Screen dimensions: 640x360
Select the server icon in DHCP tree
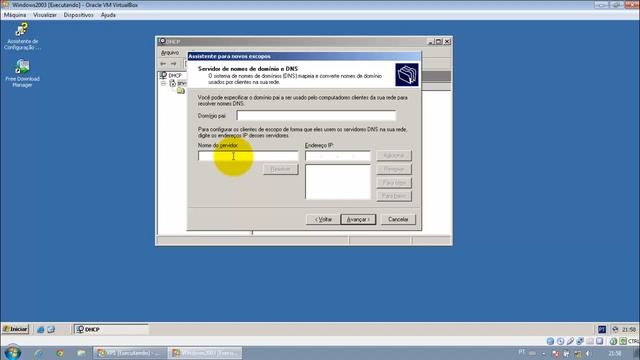coord(173,83)
